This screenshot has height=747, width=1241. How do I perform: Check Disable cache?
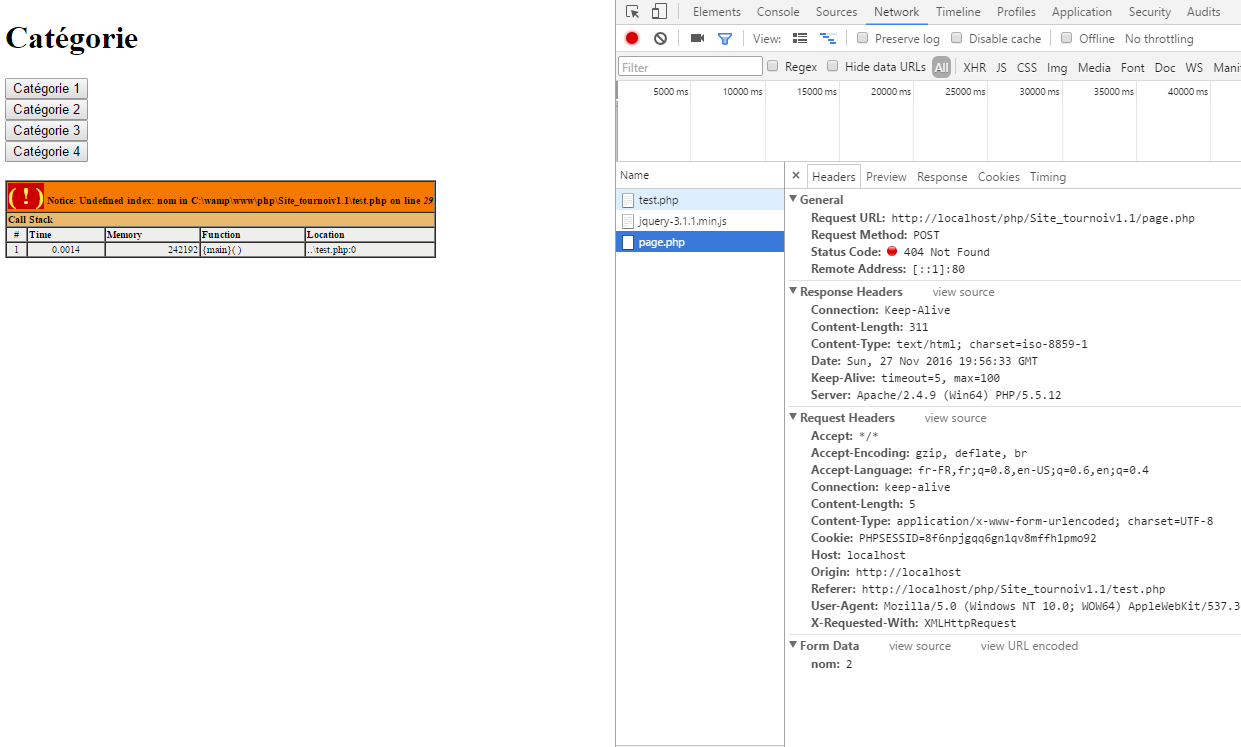coord(956,38)
